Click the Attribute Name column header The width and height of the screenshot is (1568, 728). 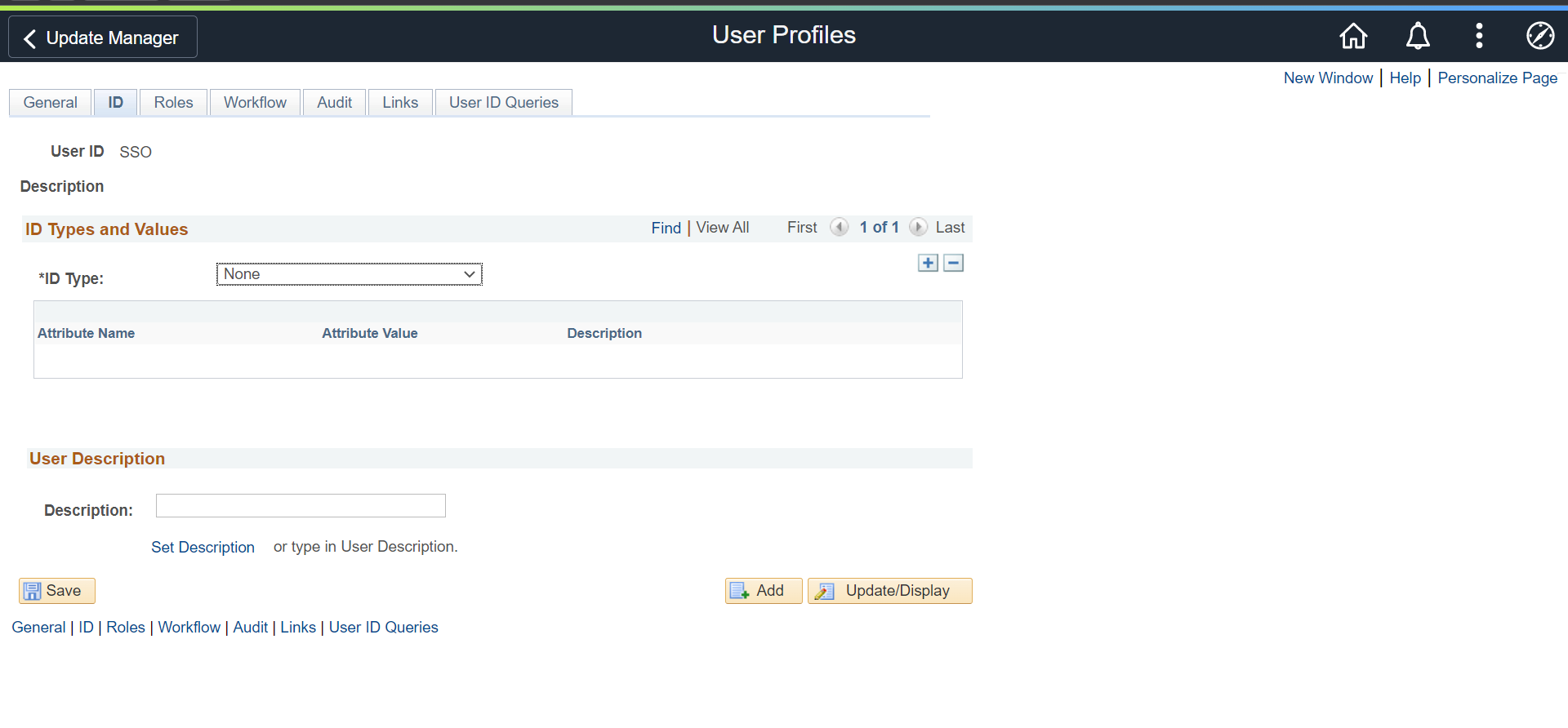86,333
